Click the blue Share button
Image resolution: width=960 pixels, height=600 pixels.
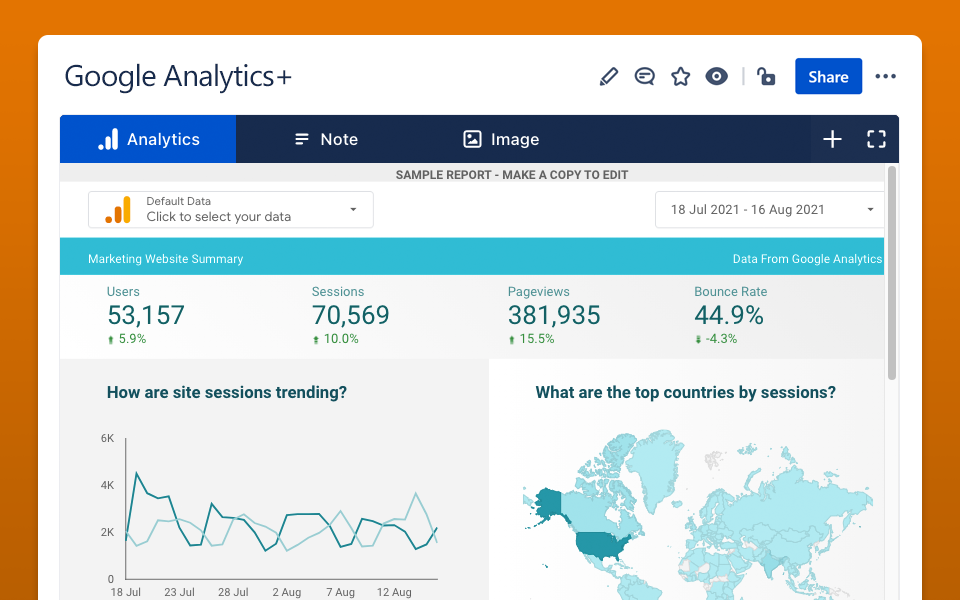pyautogui.click(x=828, y=77)
